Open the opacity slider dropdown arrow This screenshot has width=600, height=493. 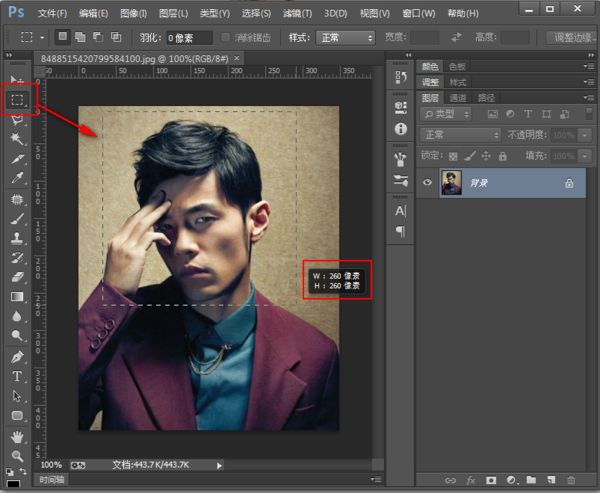[x=584, y=135]
